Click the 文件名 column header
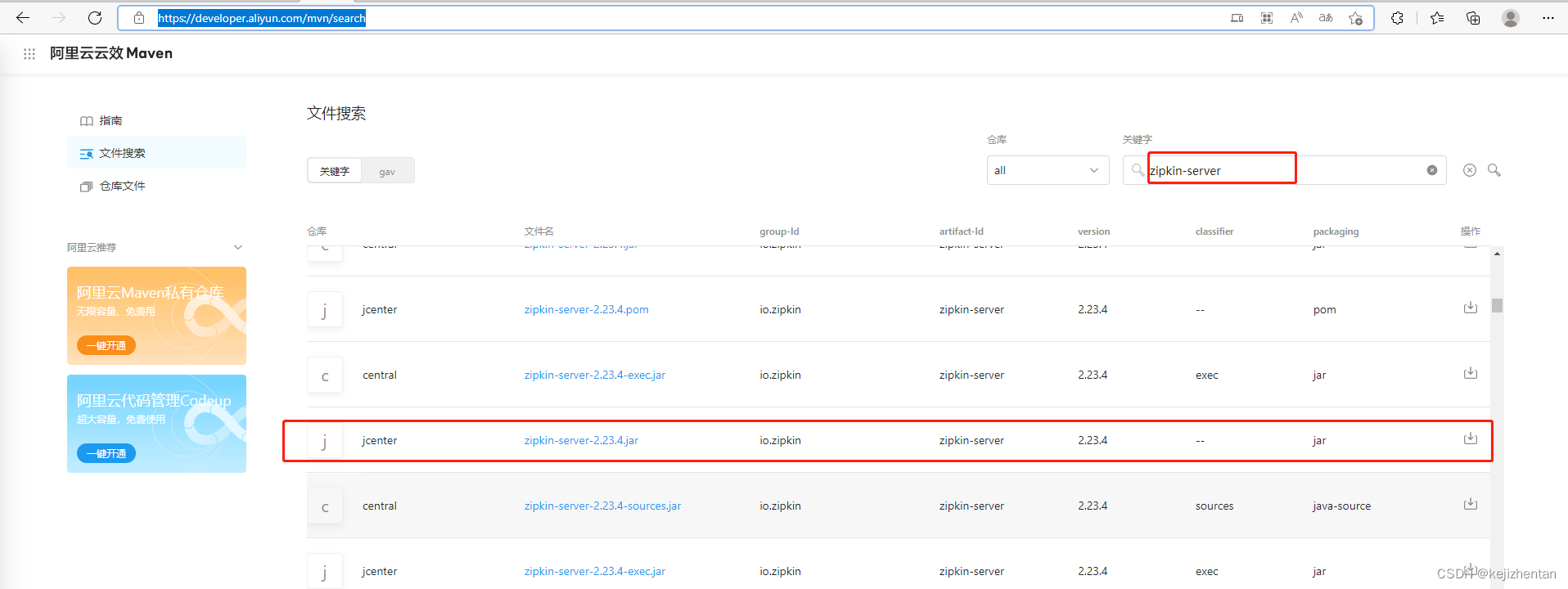 [539, 232]
